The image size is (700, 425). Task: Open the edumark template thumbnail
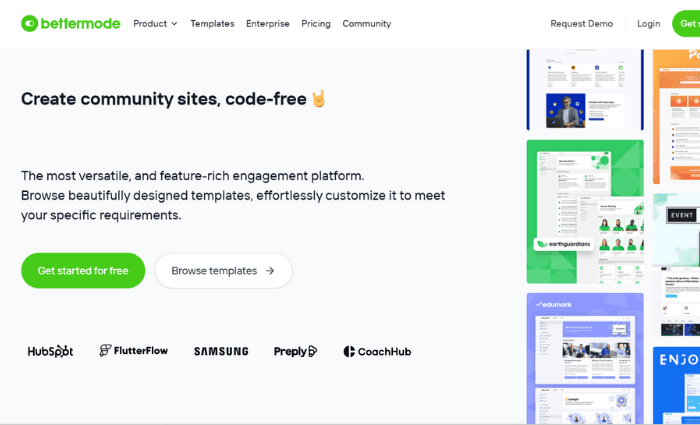click(585, 358)
